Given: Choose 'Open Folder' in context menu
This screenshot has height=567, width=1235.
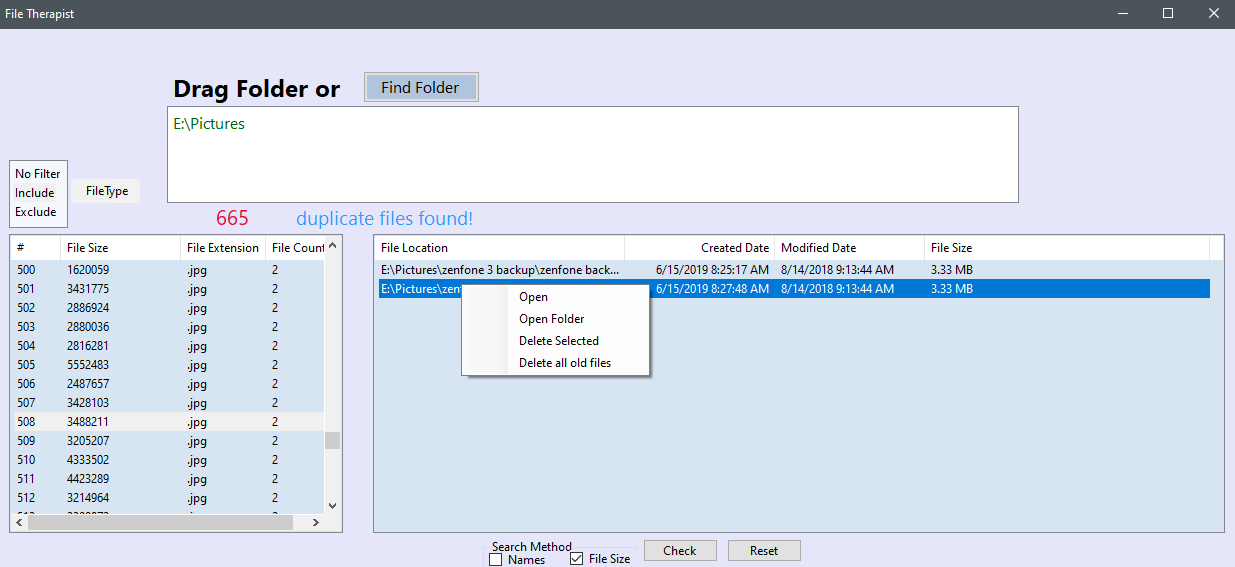Looking at the screenshot, I should coord(551,319).
